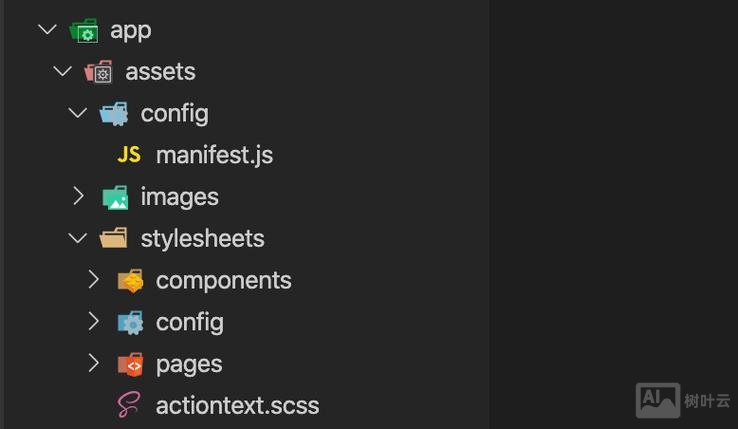Click the orange components folder icon

pyautogui.click(x=130, y=281)
